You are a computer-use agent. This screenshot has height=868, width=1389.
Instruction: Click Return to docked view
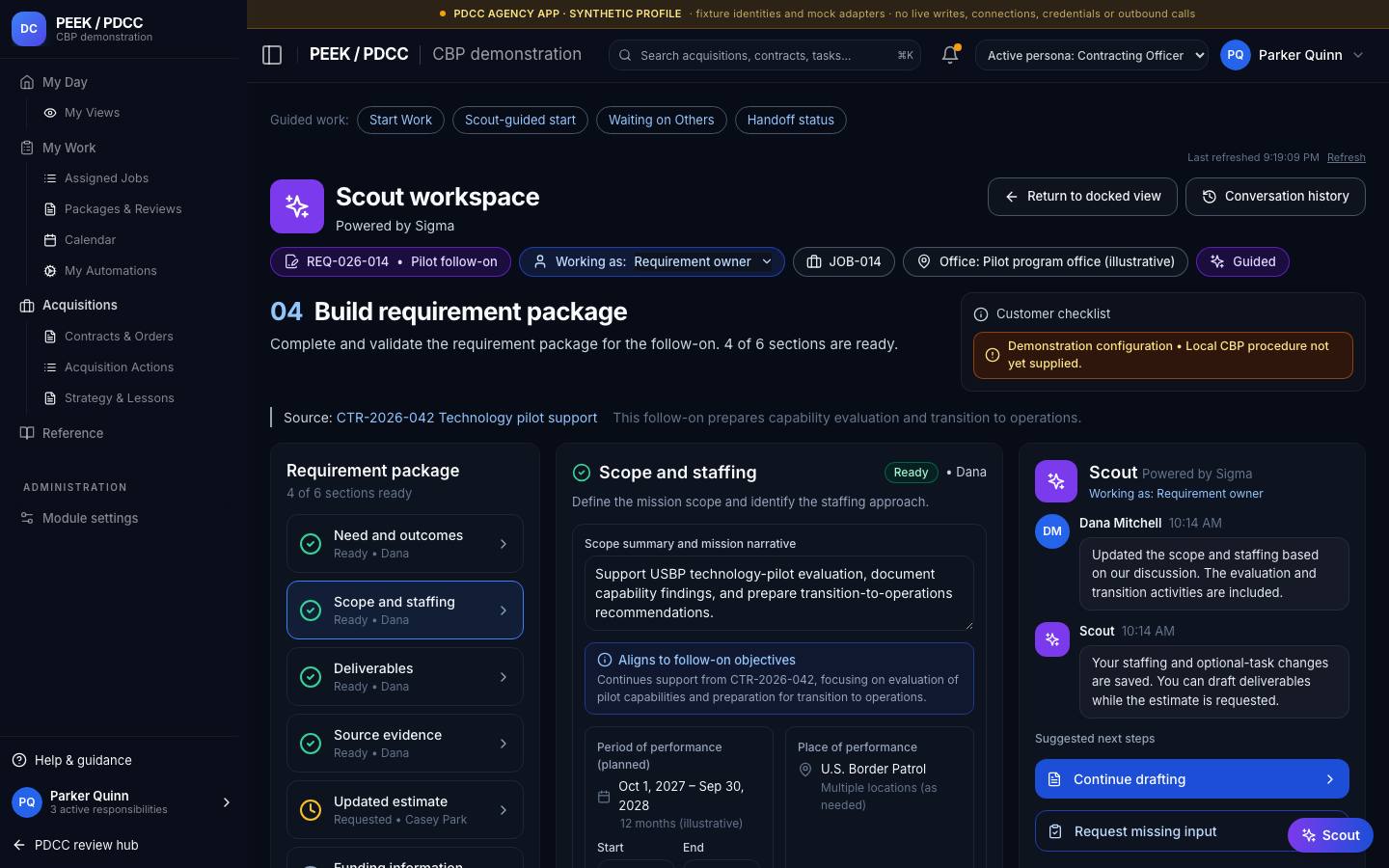tap(1082, 197)
